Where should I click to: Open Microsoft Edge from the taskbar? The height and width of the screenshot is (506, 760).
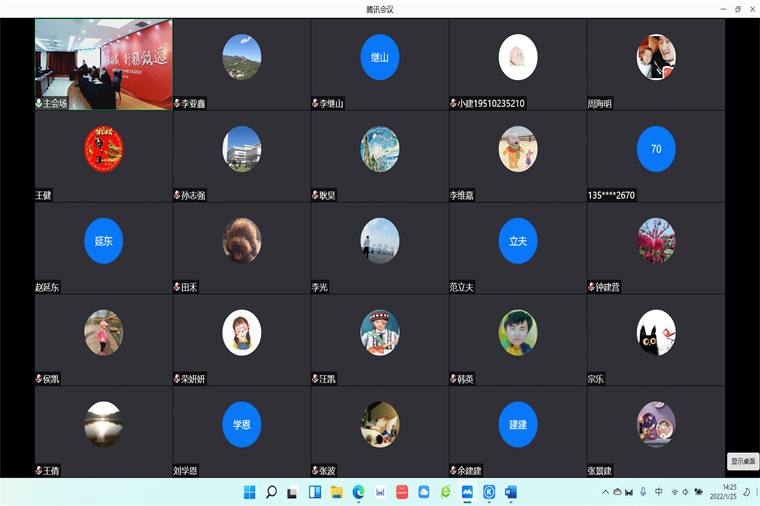pos(358,492)
